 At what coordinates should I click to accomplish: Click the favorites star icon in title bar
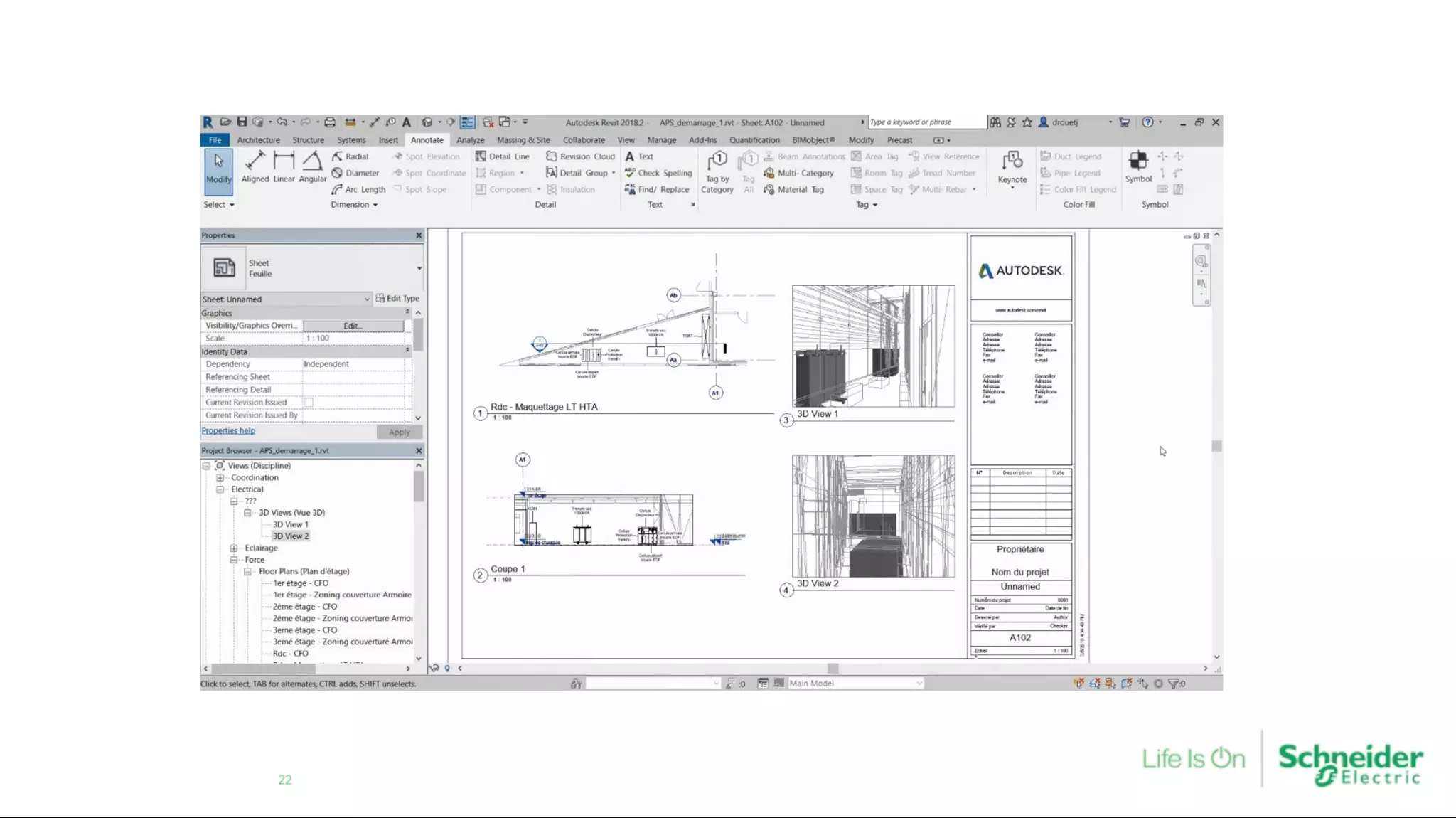tap(1027, 122)
